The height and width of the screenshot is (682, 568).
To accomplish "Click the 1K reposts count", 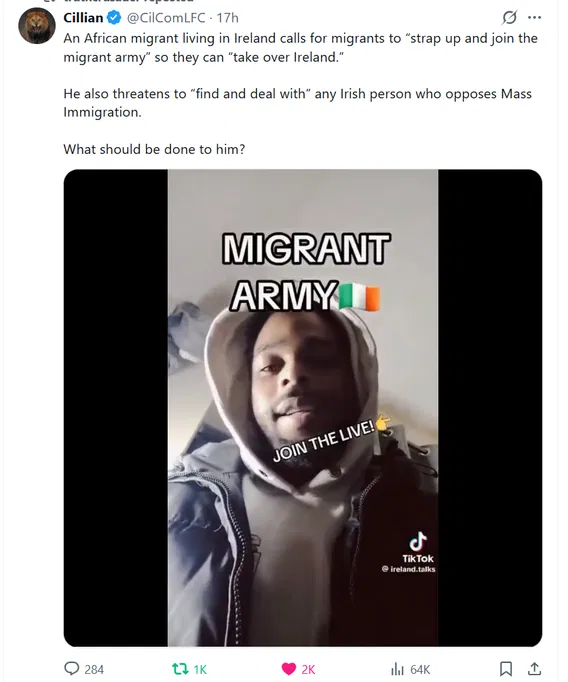I will click(200, 669).
